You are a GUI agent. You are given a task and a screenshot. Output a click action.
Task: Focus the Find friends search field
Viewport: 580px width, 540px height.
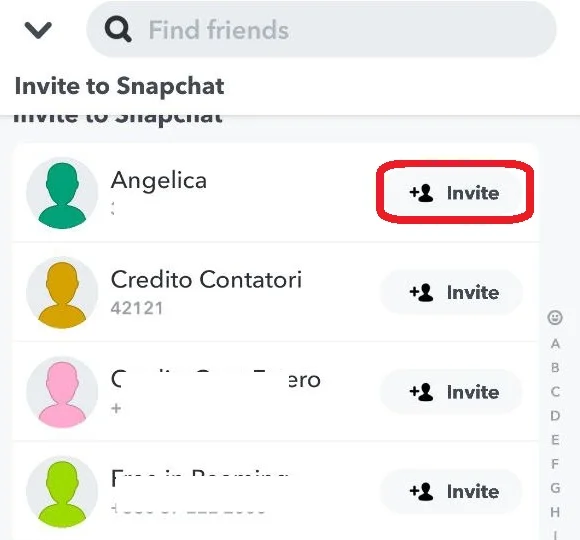coord(321,30)
